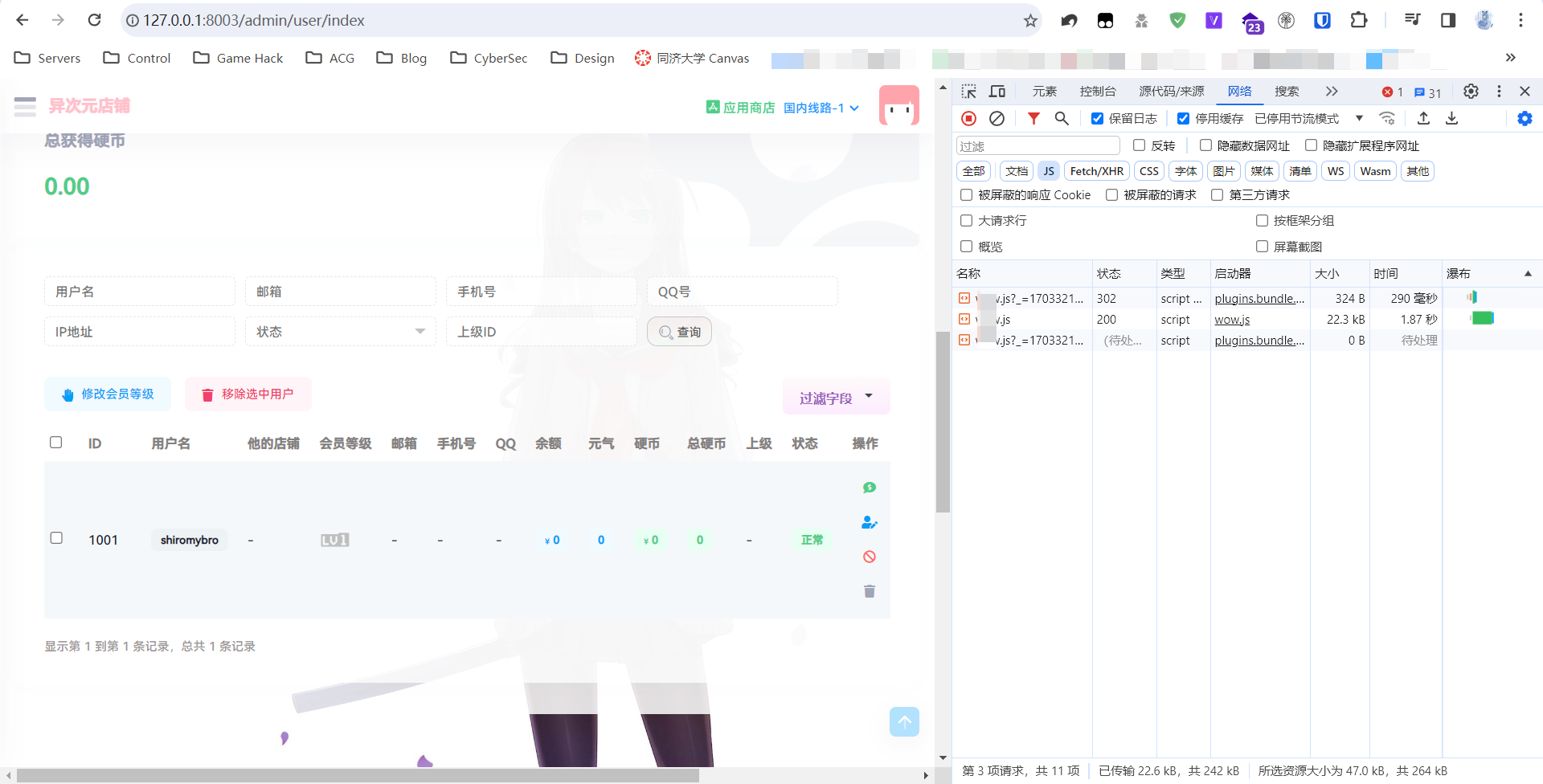Viewport: 1543px width, 784px height.
Task: Click the scroll-to-top arrow button
Action: pos(904,721)
